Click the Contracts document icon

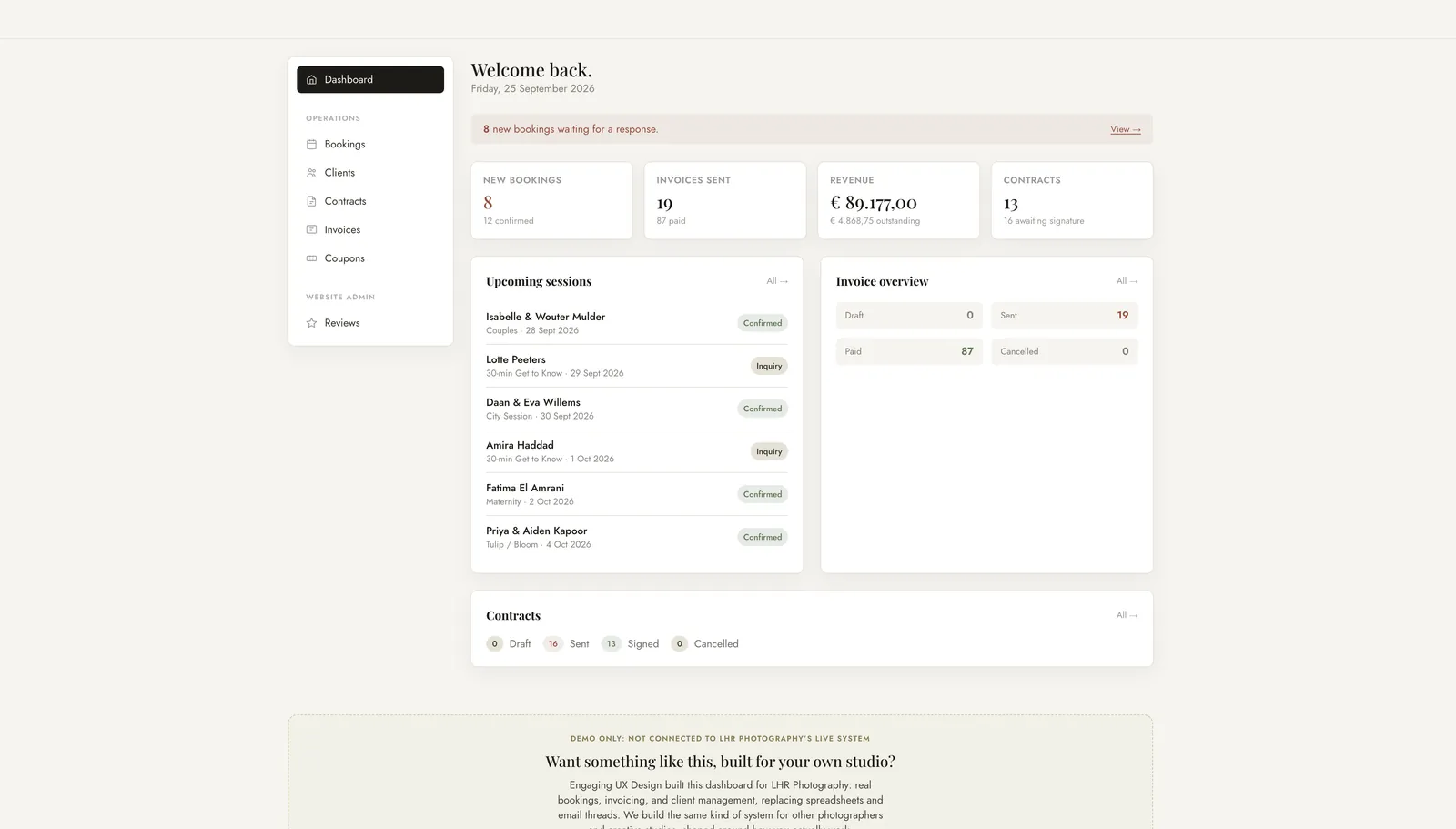click(311, 201)
